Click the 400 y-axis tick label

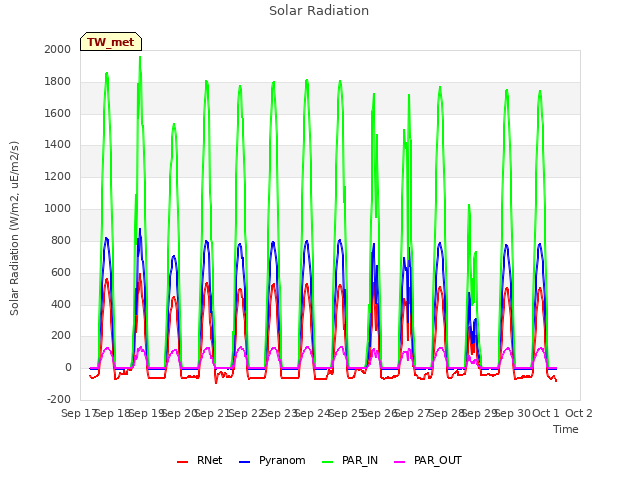[61, 304]
